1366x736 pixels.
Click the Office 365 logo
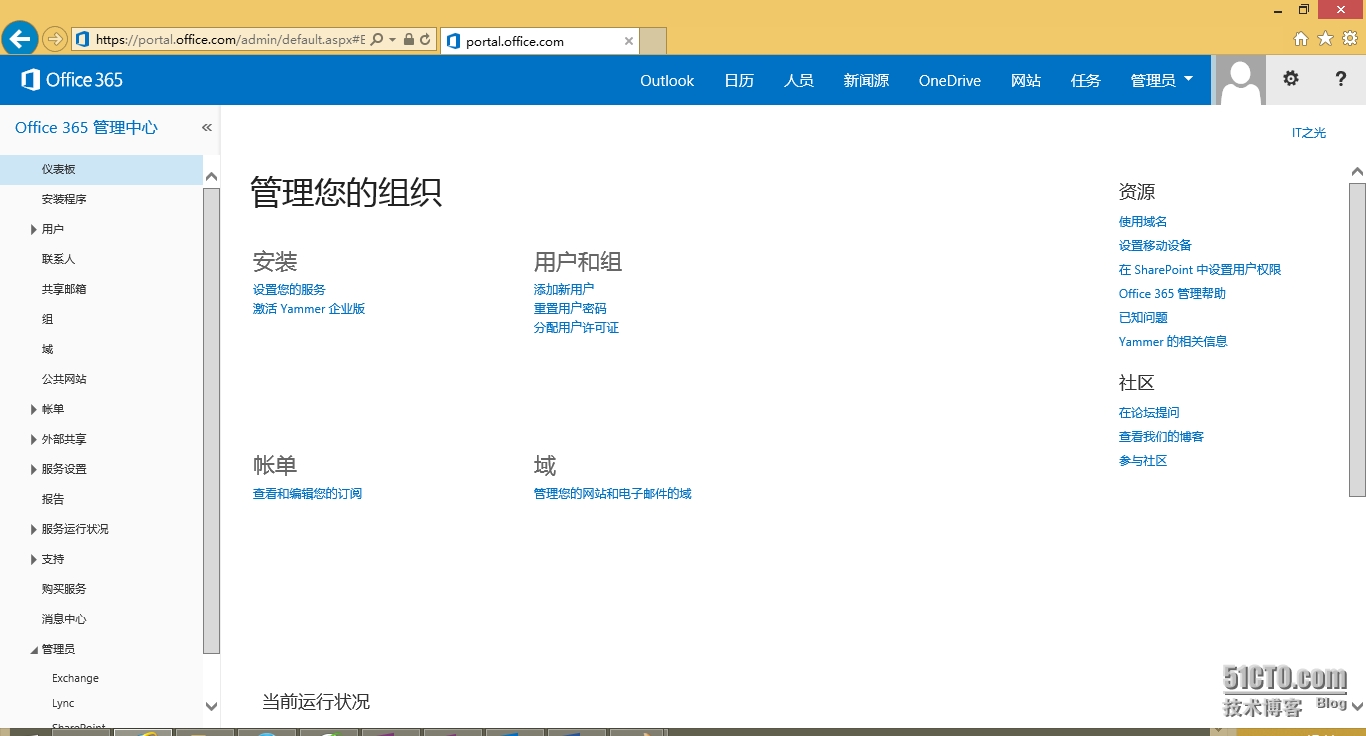click(72, 80)
